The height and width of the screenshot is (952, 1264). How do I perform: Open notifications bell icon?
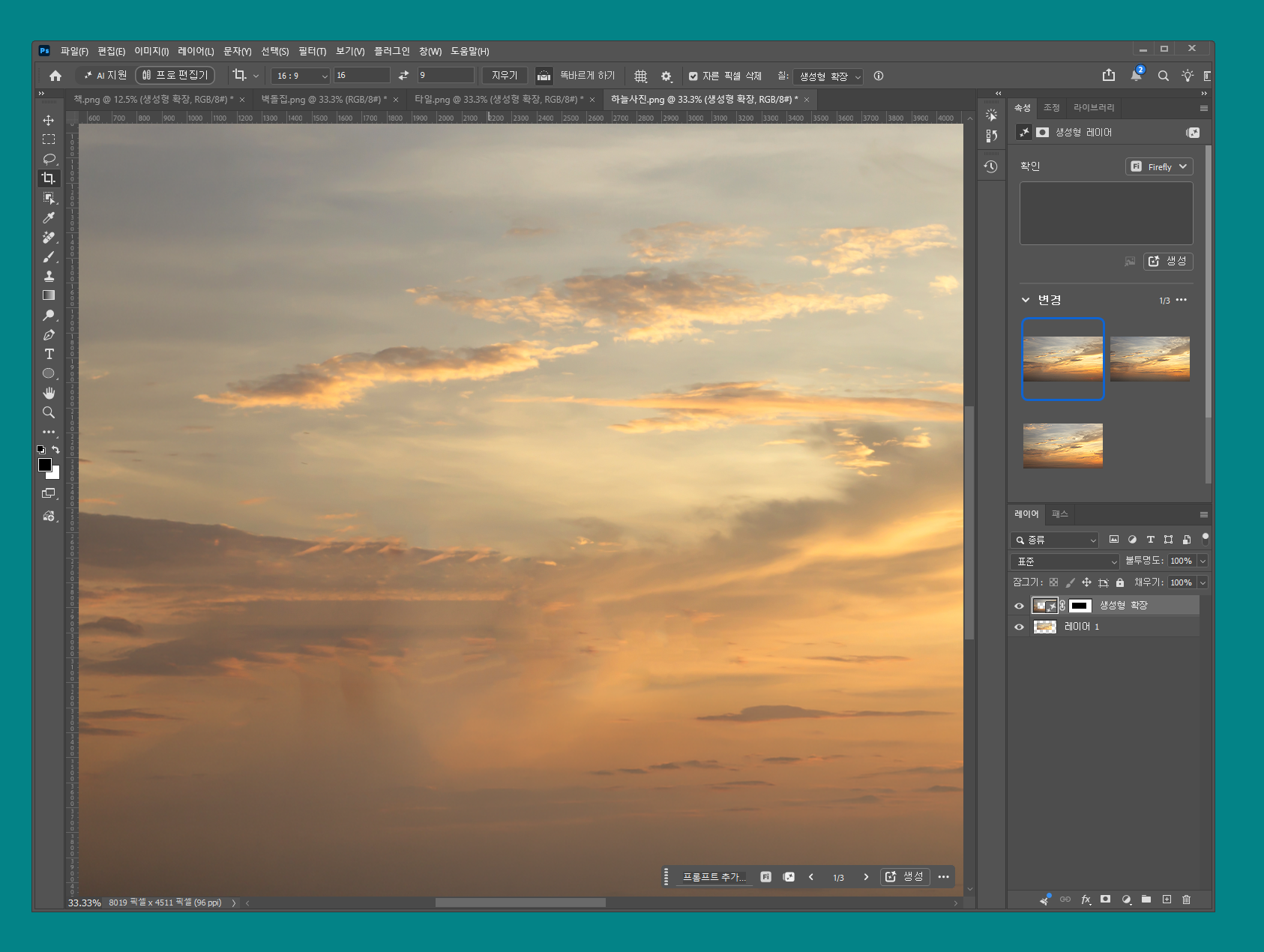point(1137,75)
